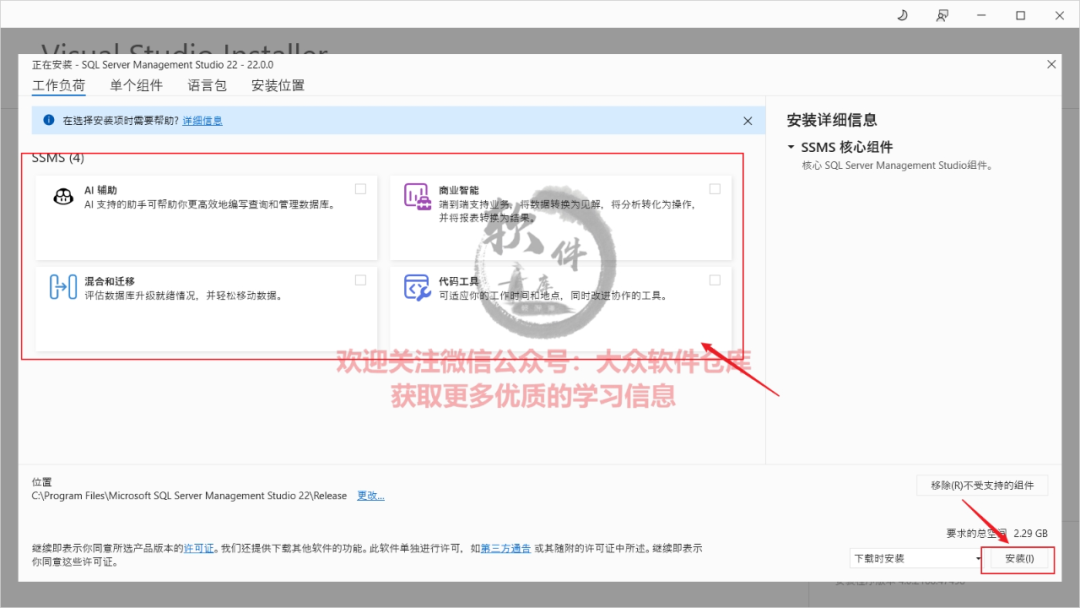Click the 商业智能 chart icon
This screenshot has width=1080, height=608.
[x=417, y=197]
